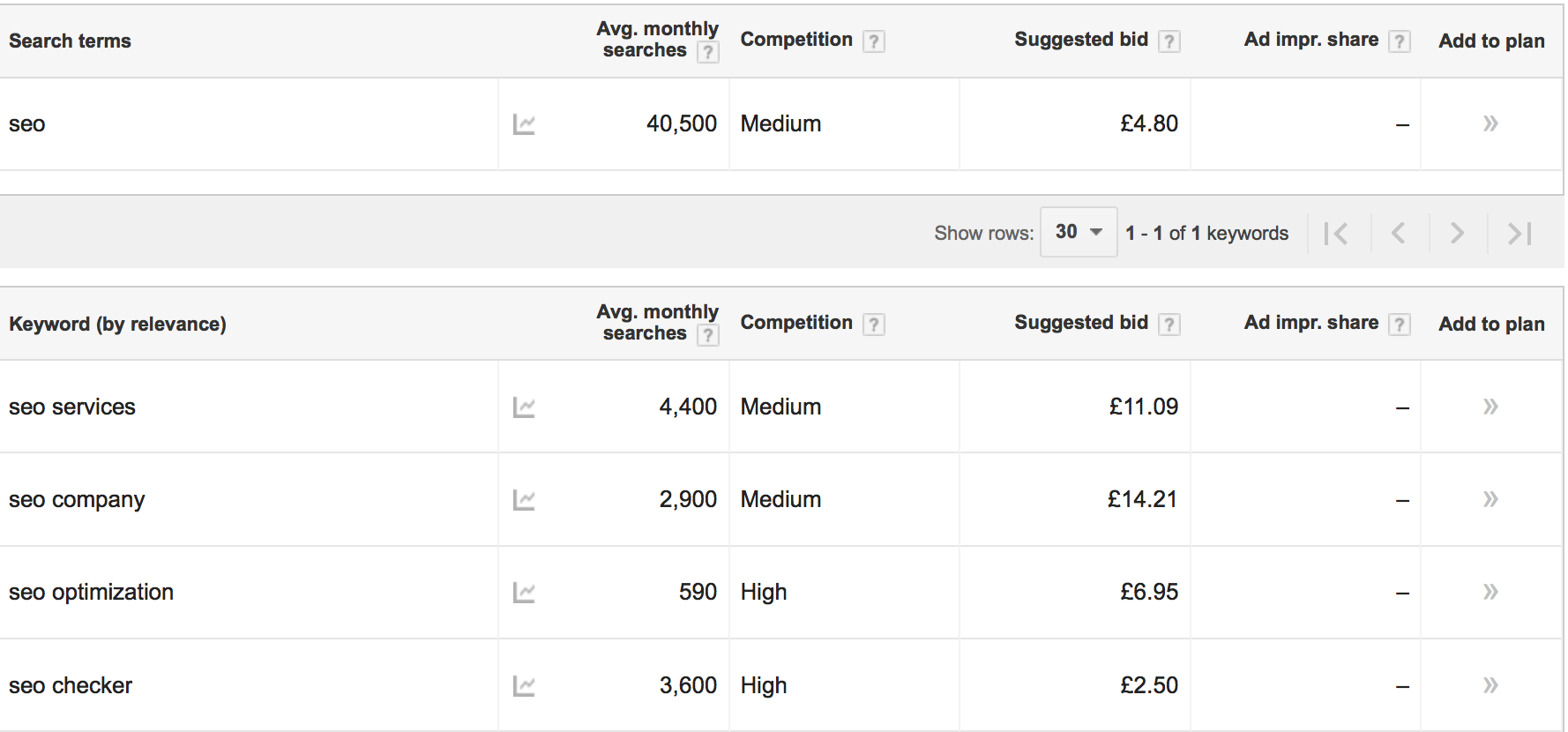
Task: Select the 'seo' search term text
Action: pos(27,124)
